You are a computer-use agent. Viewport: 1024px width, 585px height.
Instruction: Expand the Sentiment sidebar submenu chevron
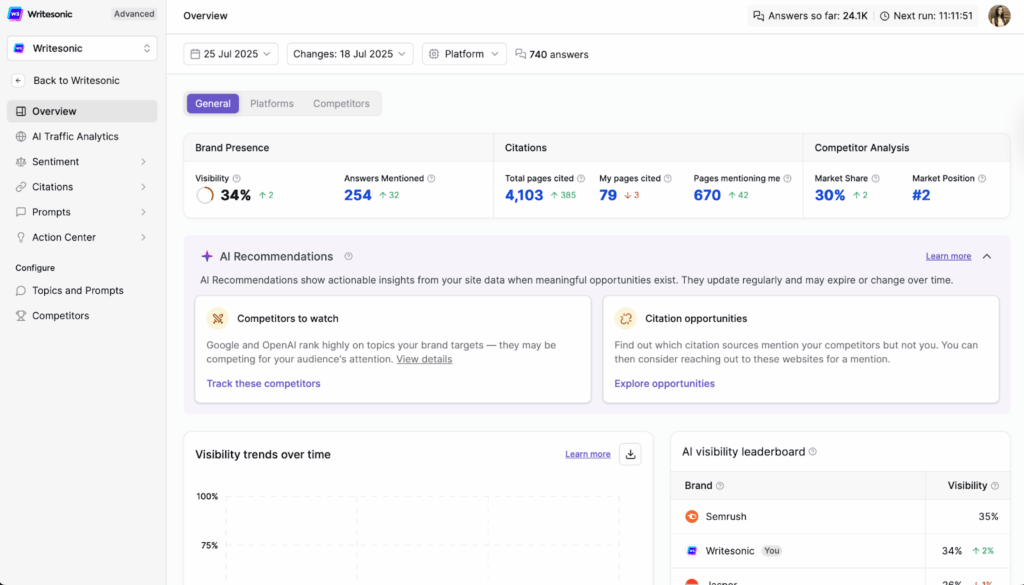[143, 162]
